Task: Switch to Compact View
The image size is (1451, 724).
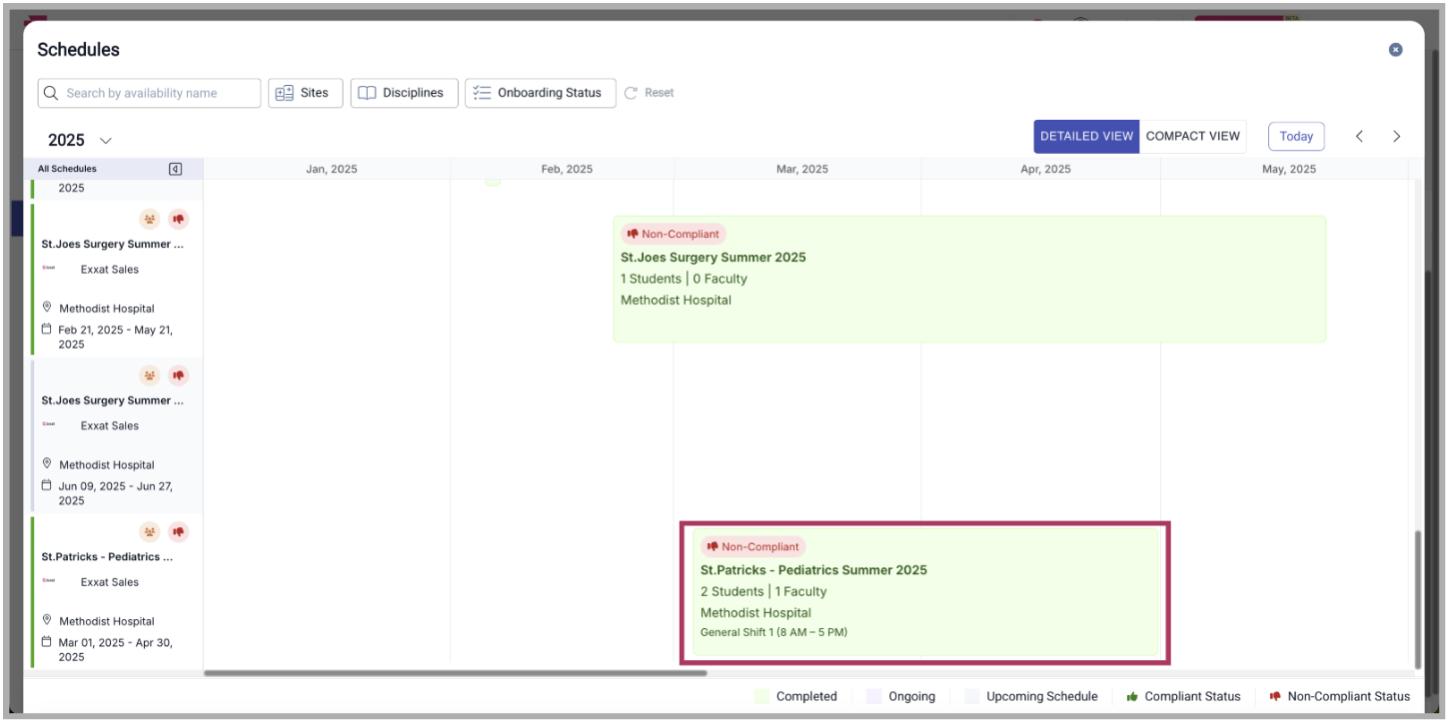Action: [x=1192, y=137]
